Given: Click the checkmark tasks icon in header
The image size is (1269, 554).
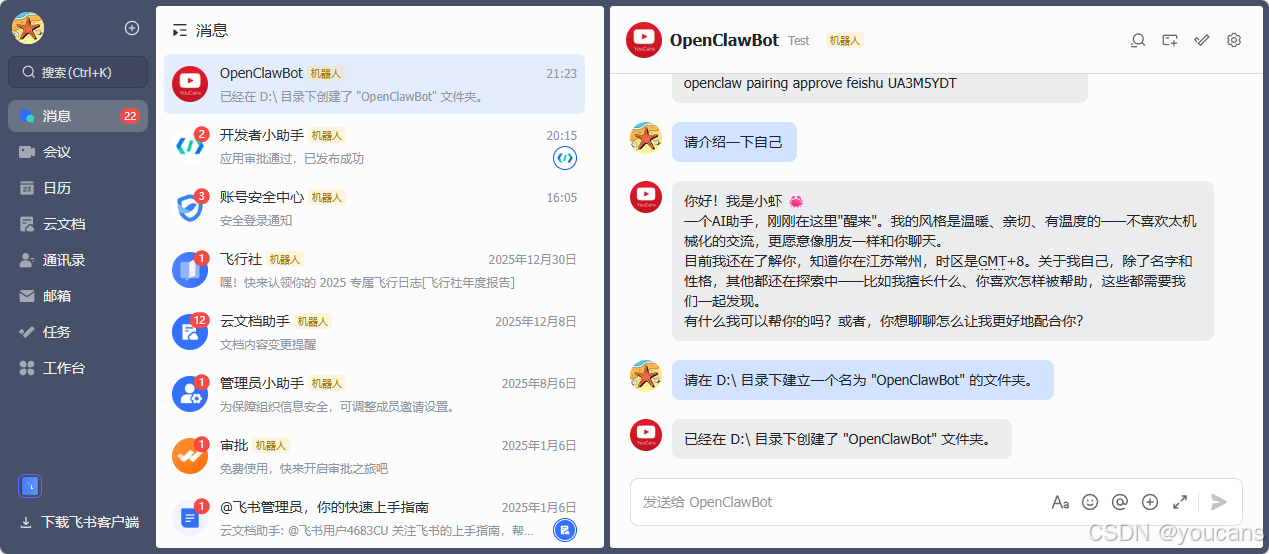Looking at the screenshot, I should coord(1202,40).
